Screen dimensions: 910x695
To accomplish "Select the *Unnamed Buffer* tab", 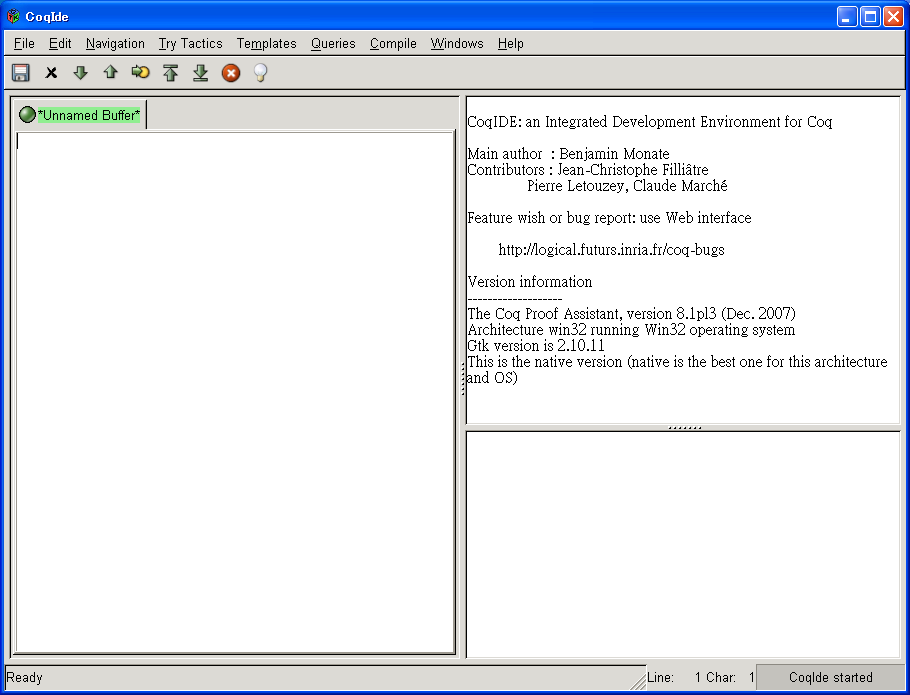I will click(81, 115).
